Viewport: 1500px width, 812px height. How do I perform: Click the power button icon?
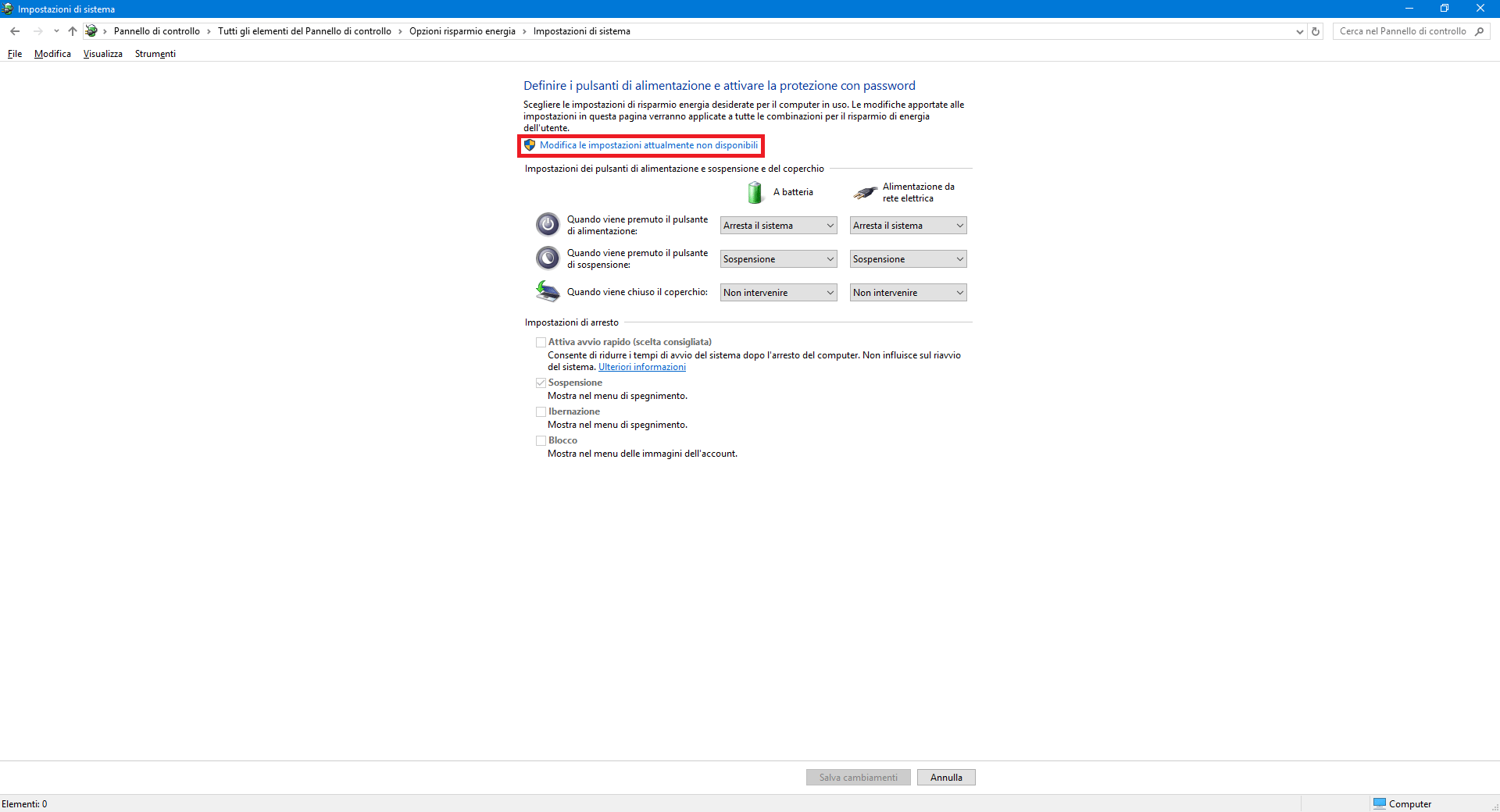[x=547, y=225]
